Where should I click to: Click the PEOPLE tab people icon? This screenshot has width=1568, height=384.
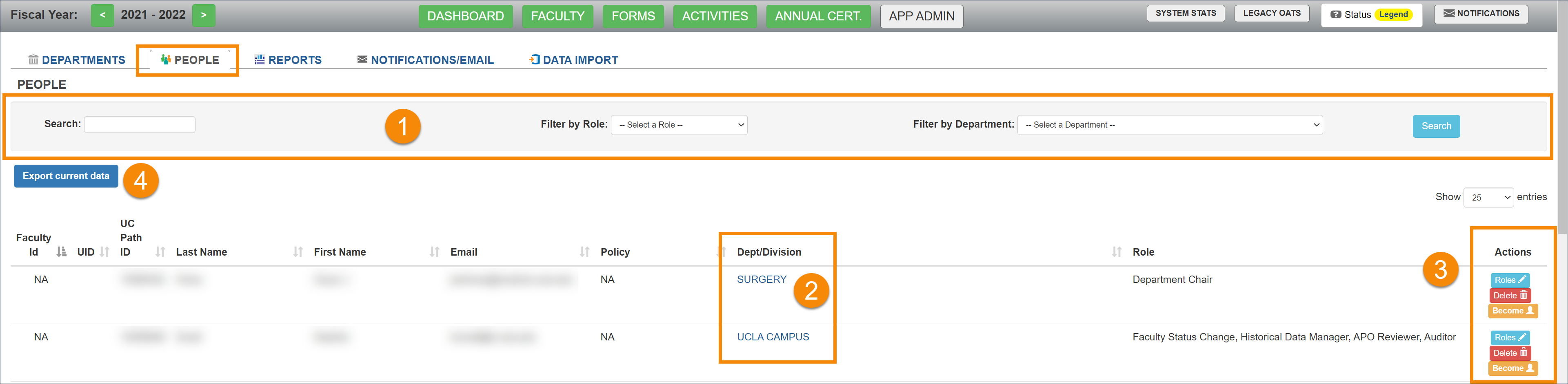click(x=166, y=60)
